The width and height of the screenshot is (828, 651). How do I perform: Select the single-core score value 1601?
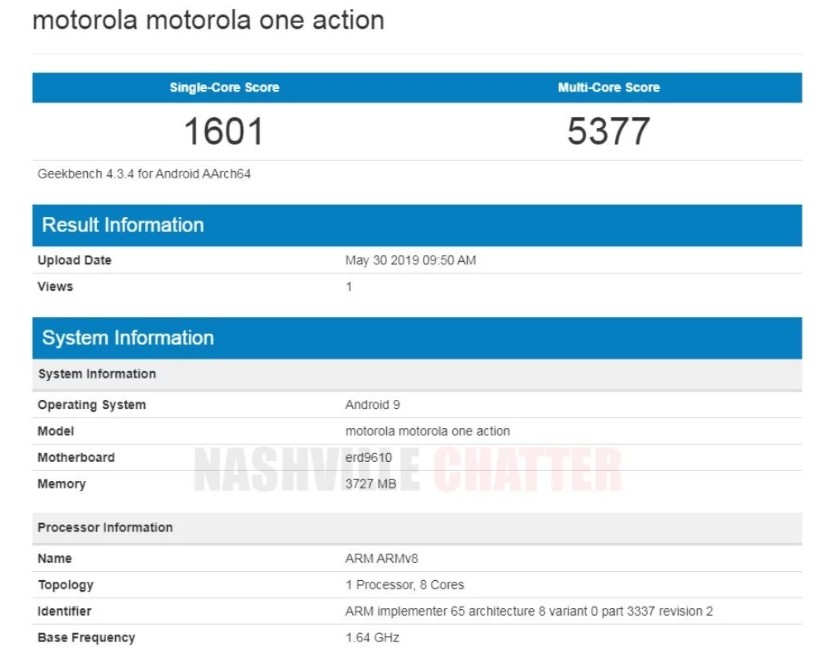click(x=224, y=131)
